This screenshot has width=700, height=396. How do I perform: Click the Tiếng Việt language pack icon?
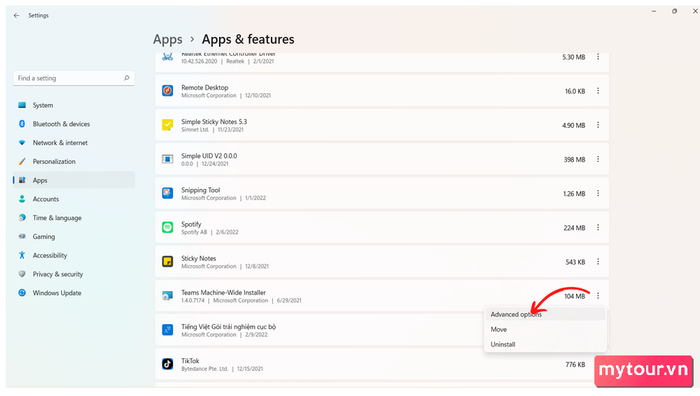(167, 330)
